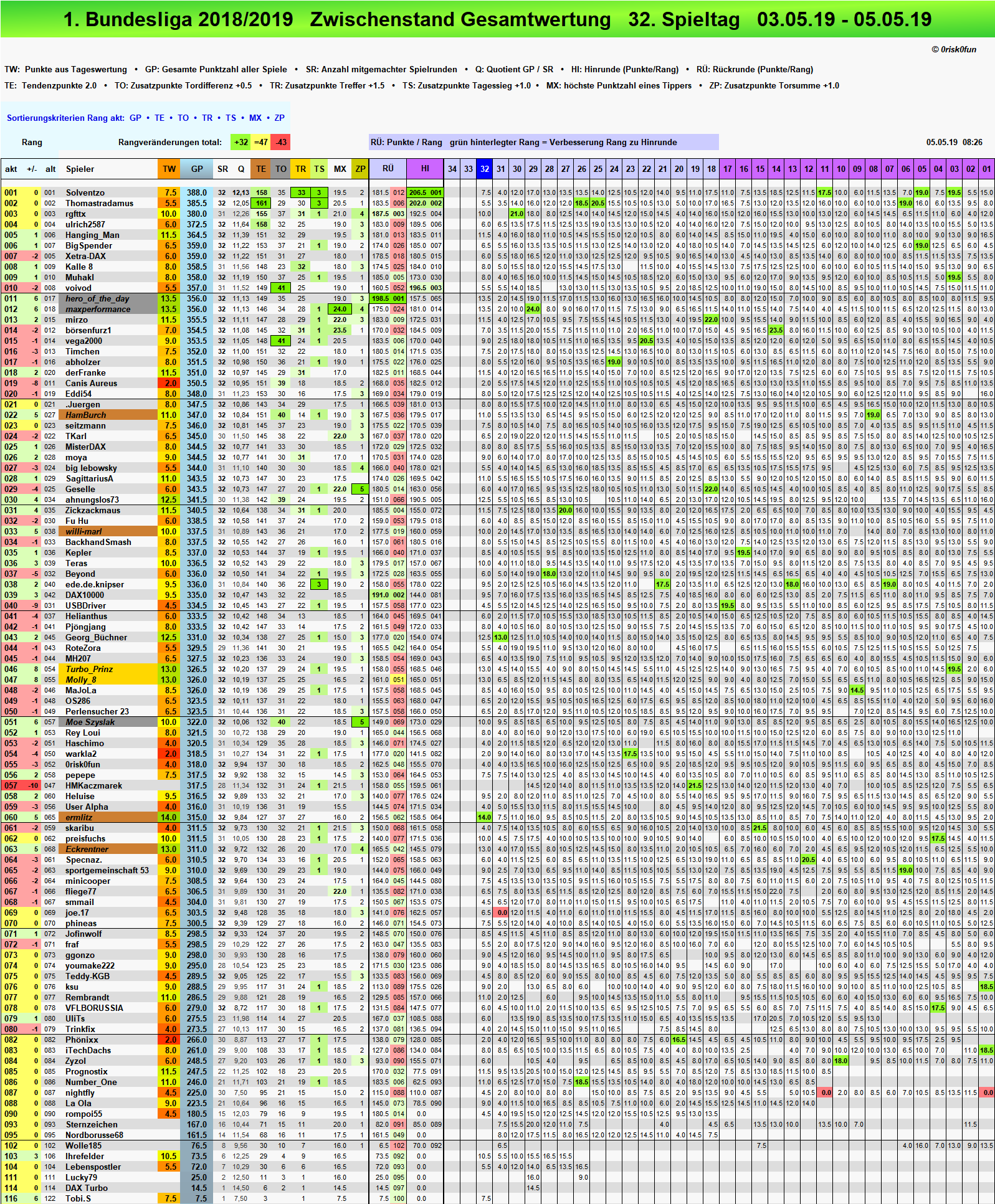Click the purple HI column header
995x1204 pixels.
point(425,168)
